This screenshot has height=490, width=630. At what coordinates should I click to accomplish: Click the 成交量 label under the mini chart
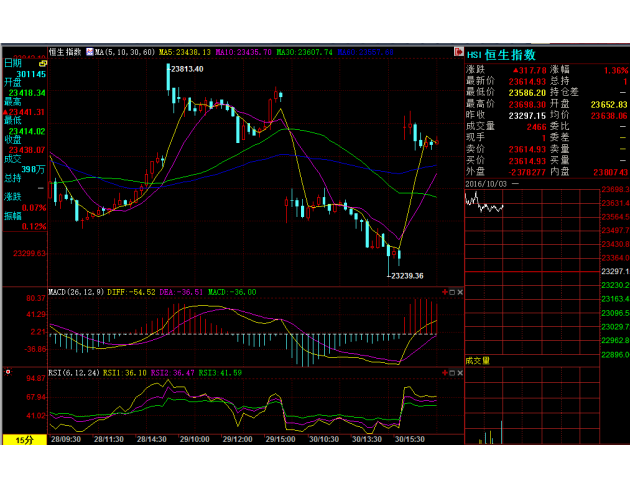pos(478,361)
